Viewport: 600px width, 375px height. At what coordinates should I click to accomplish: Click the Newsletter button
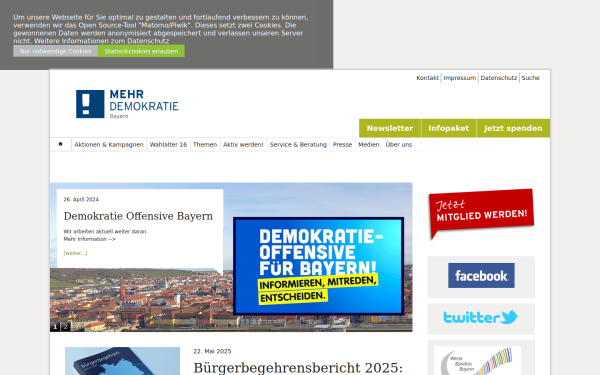pos(390,128)
